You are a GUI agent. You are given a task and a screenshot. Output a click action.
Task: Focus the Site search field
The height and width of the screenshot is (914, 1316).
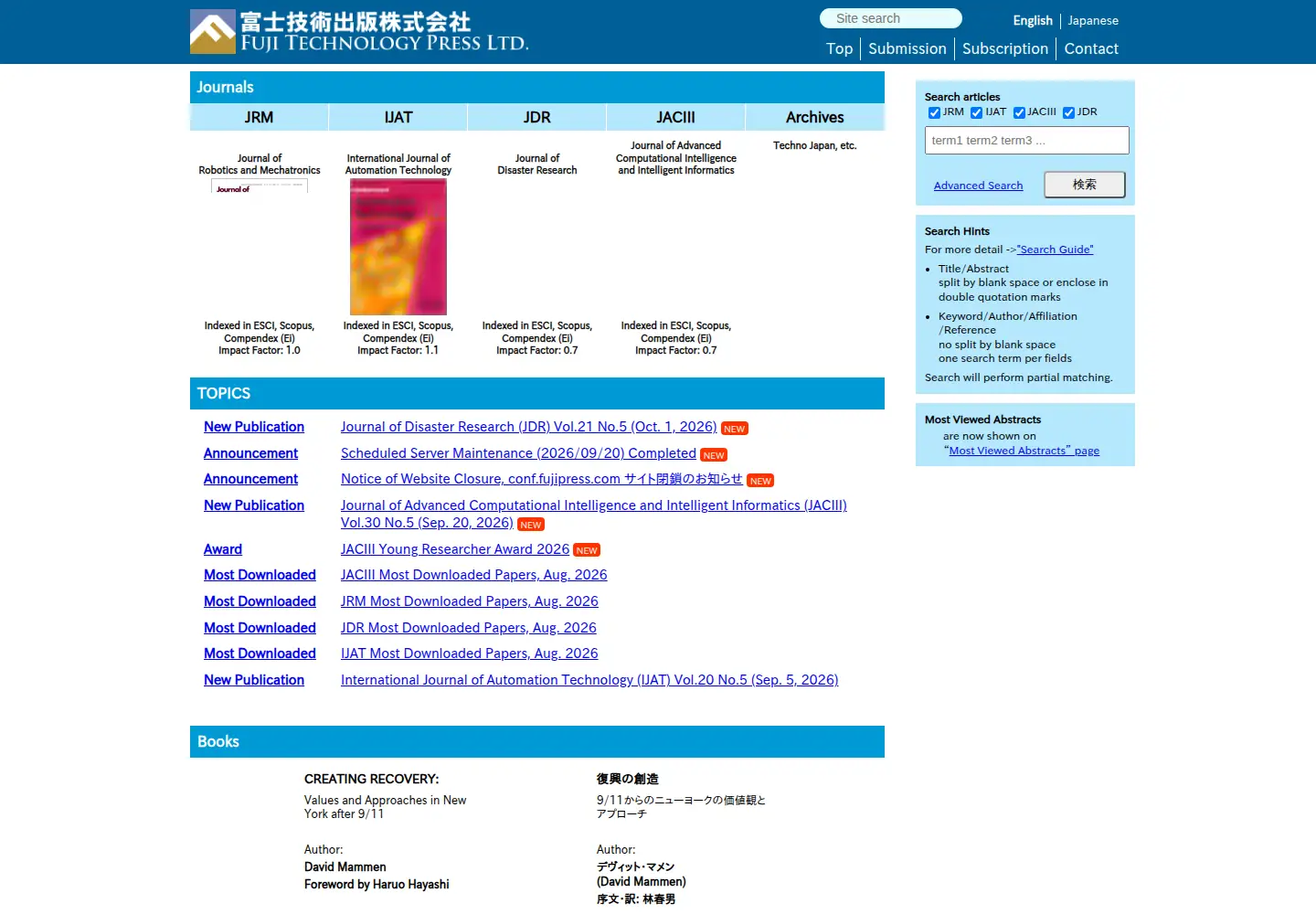click(x=891, y=18)
